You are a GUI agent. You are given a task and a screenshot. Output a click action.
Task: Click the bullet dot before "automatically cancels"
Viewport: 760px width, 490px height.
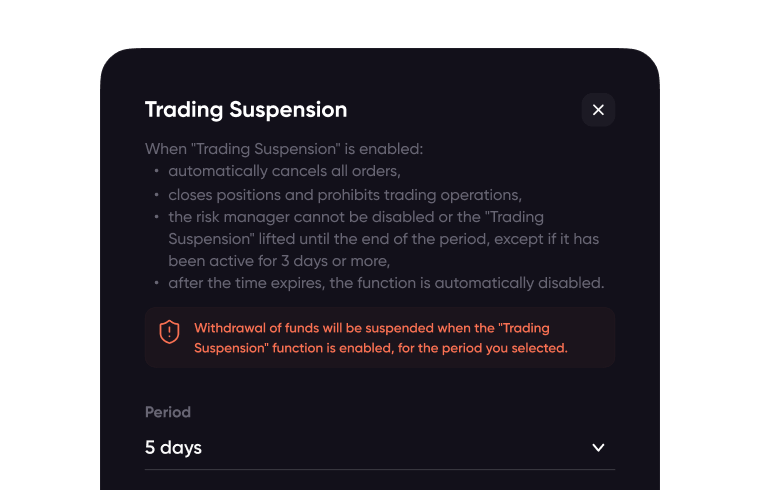pos(157,172)
